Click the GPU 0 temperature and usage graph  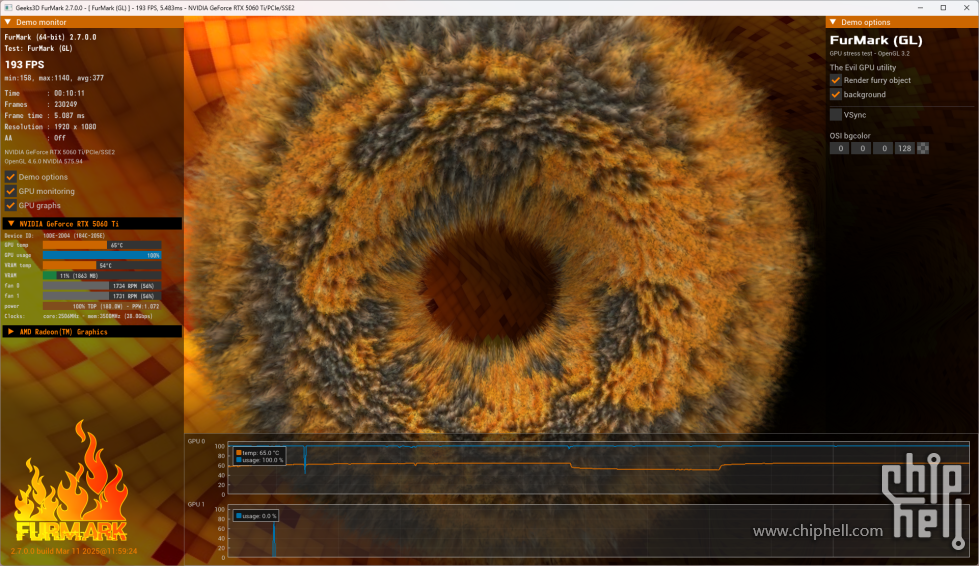pos(598,468)
